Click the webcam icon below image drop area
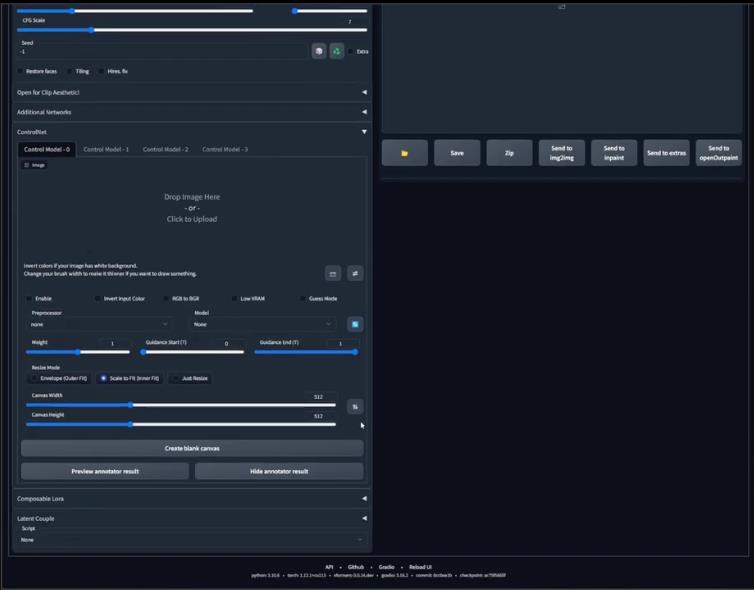Image resolution: width=754 pixels, height=590 pixels. (333, 274)
